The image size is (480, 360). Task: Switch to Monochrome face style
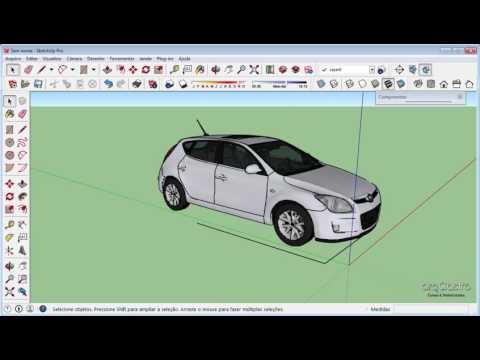[x=401, y=84]
